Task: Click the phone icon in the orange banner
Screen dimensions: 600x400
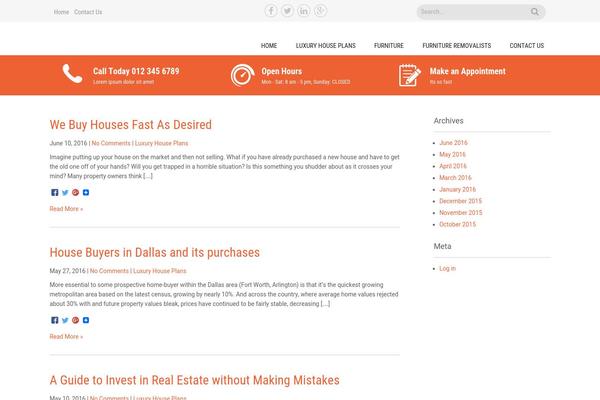Action: pyautogui.click(x=72, y=73)
